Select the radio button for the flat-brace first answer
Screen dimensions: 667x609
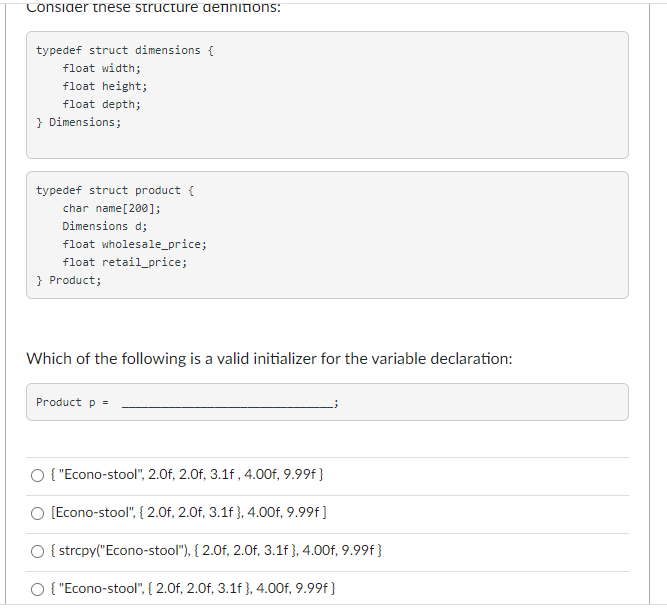[37, 475]
